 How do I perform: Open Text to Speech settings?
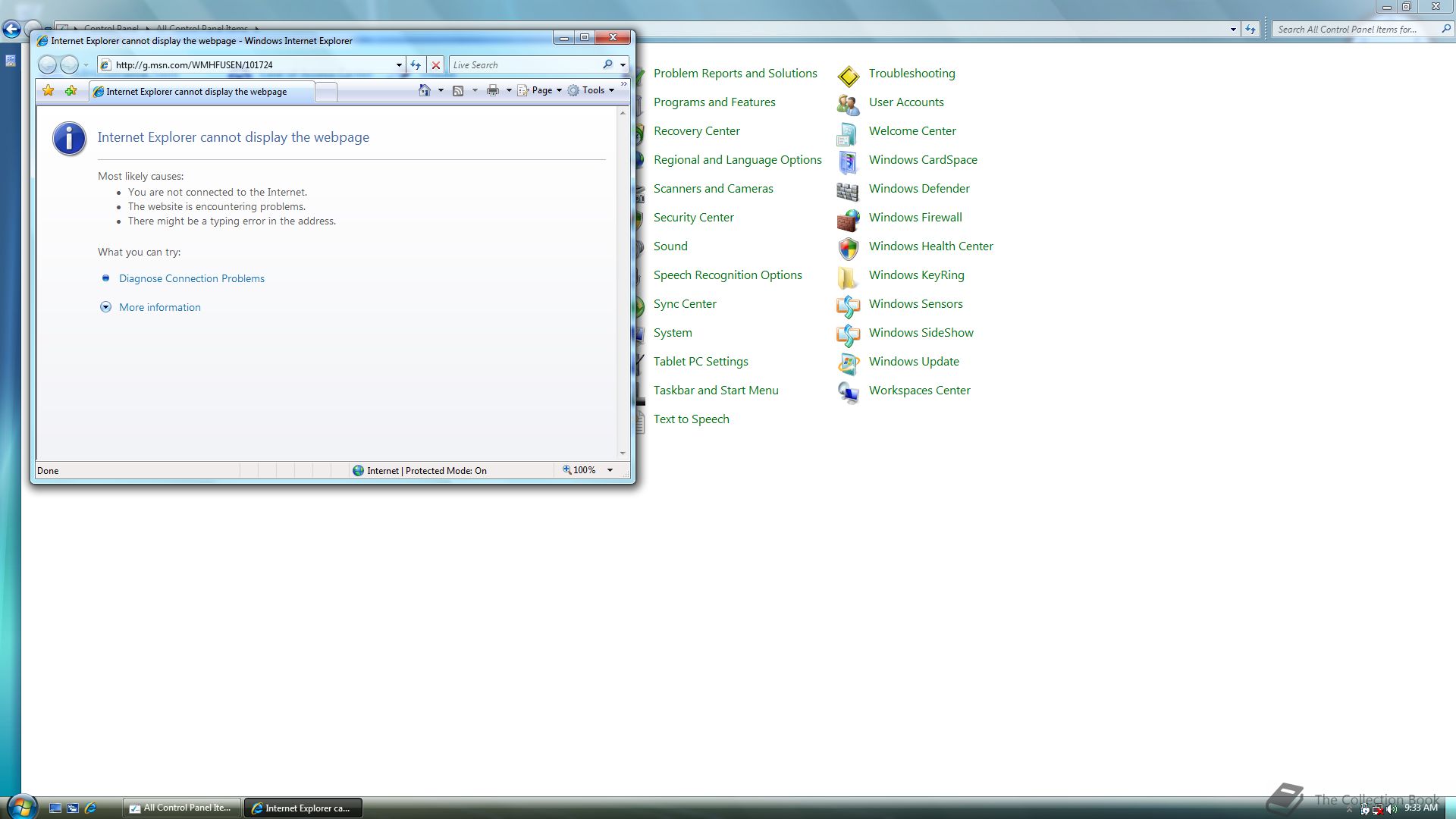coord(691,419)
